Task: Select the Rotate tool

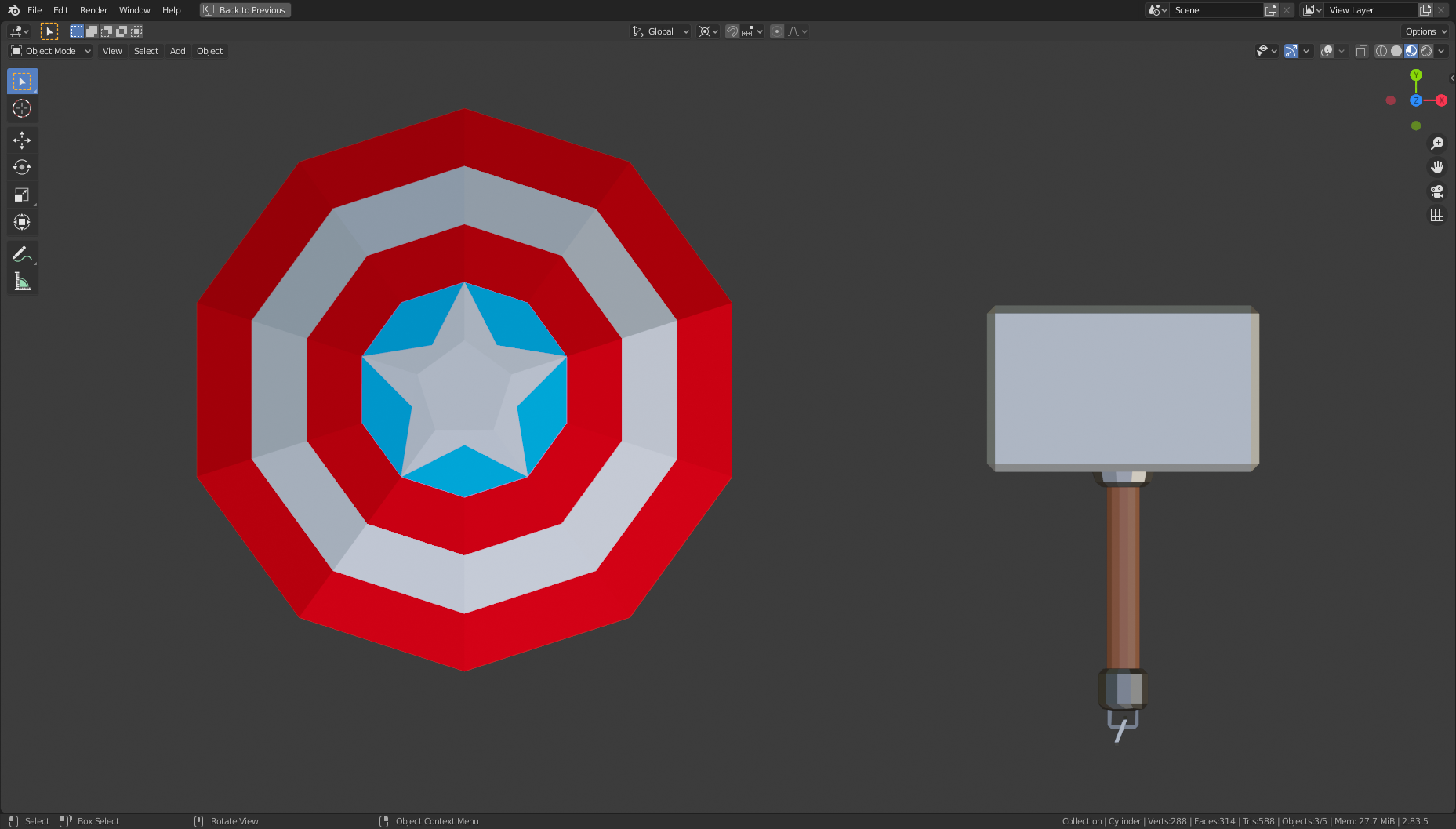Action: (22, 167)
